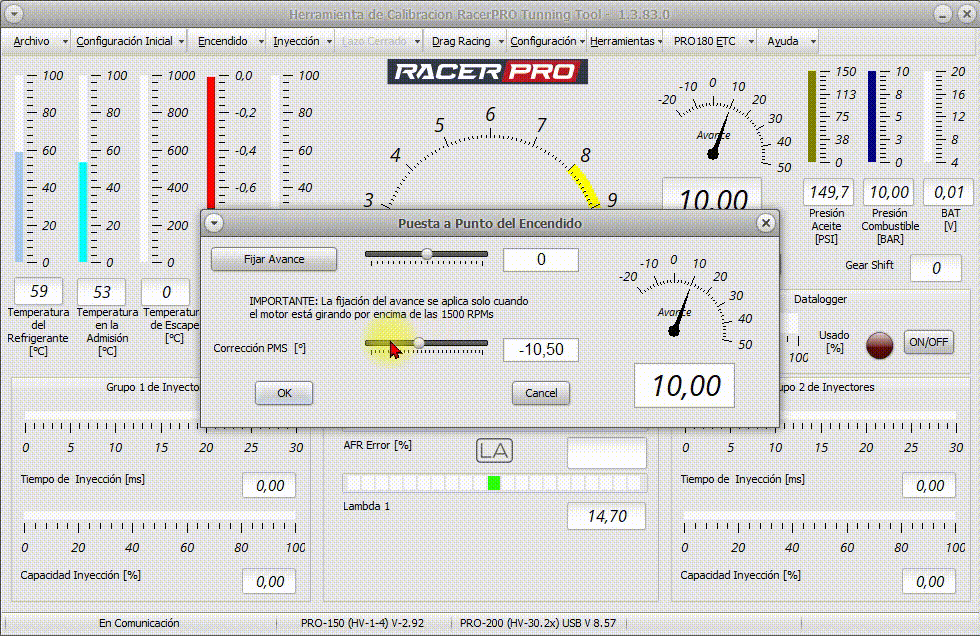Click the Fijar Avance slider handle
980x636 pixels.
(x=427, y=254)
